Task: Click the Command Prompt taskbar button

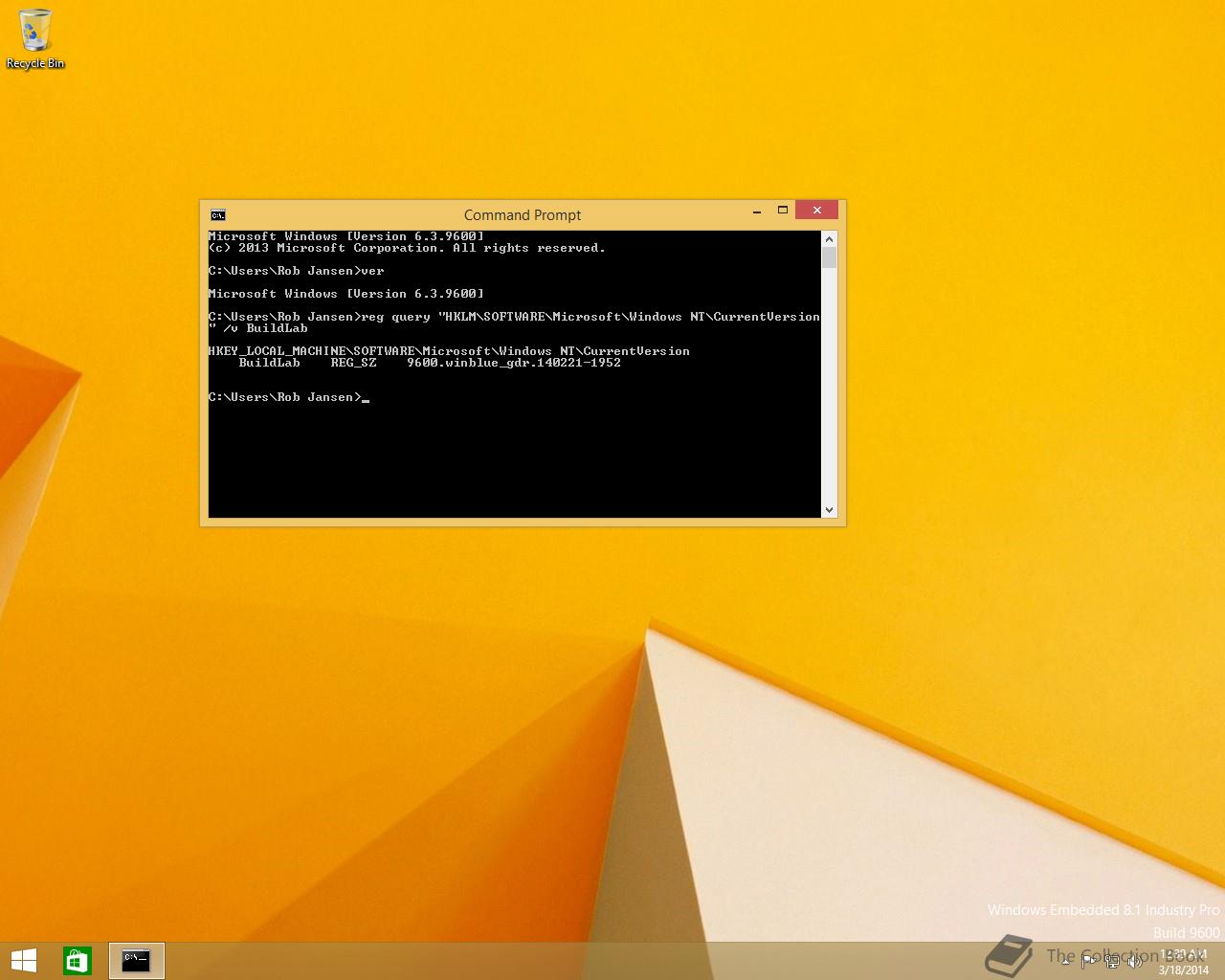Action: pyautogui.click(x=137, y=960)
